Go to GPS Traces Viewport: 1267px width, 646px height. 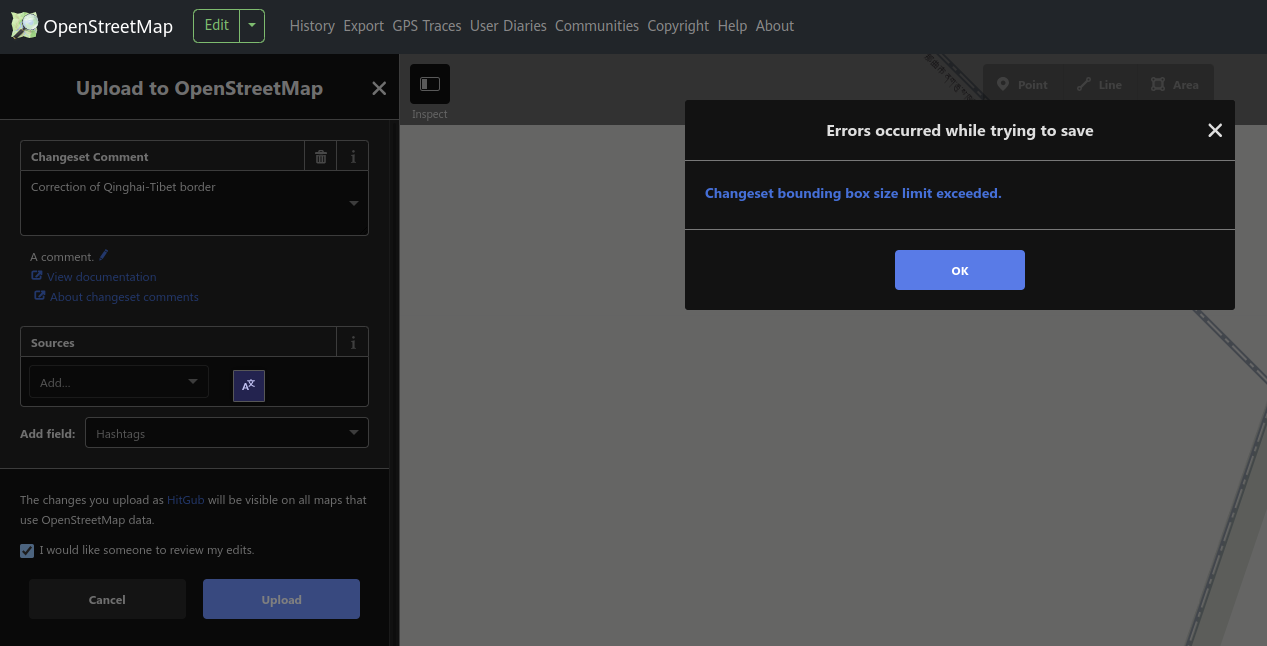[427, 26]
